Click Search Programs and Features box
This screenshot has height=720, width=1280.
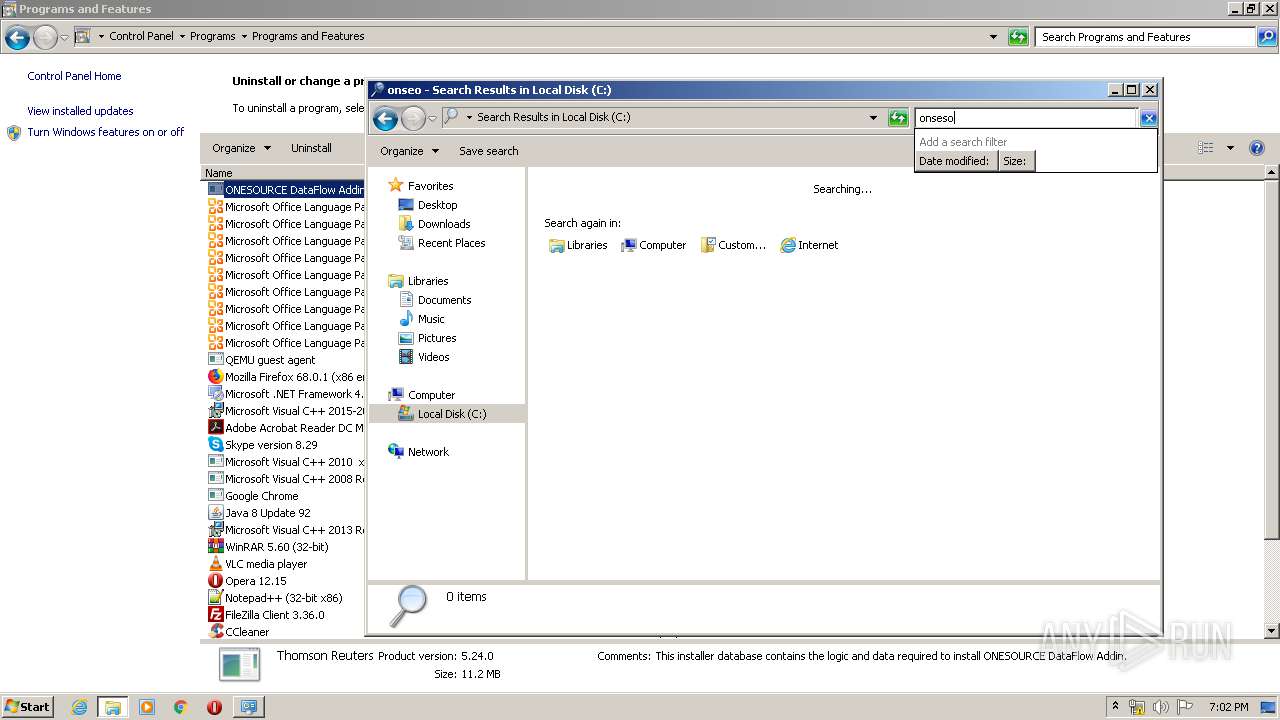pyautogui.click(x=1145, y=37)
